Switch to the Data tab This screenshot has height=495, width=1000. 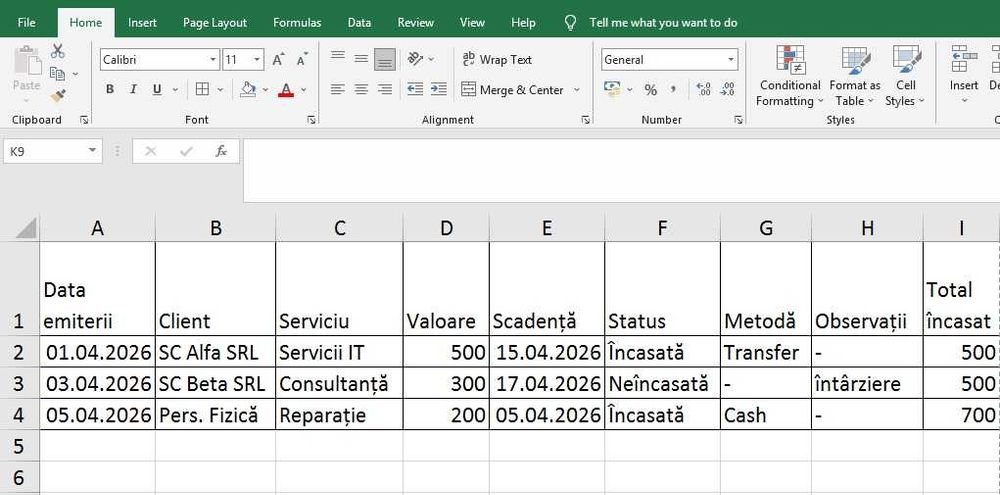359,22
